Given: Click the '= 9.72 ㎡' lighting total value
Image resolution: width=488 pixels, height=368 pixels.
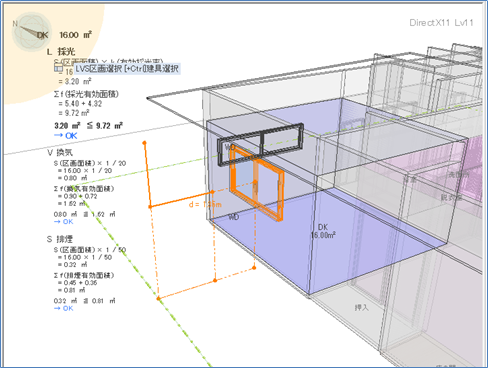Looking at the screenshot, I should 74,113.
